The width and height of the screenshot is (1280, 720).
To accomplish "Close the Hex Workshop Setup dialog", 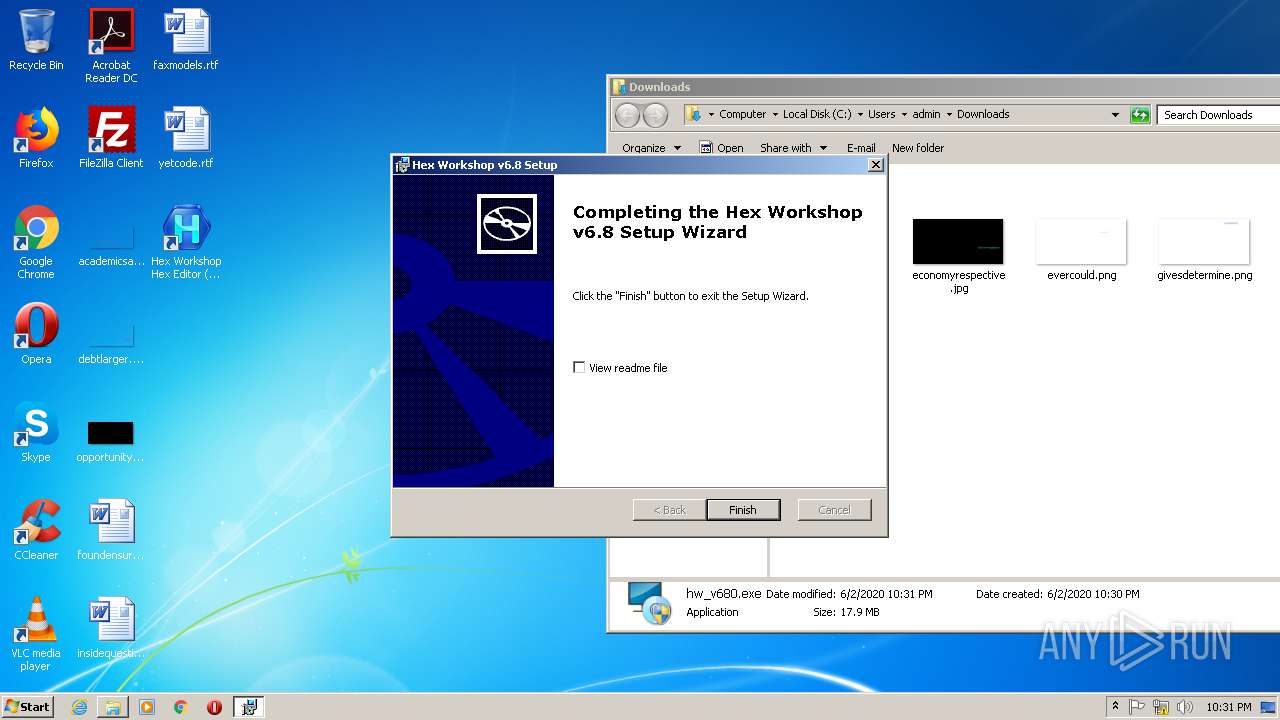I will tap(875, 165).
